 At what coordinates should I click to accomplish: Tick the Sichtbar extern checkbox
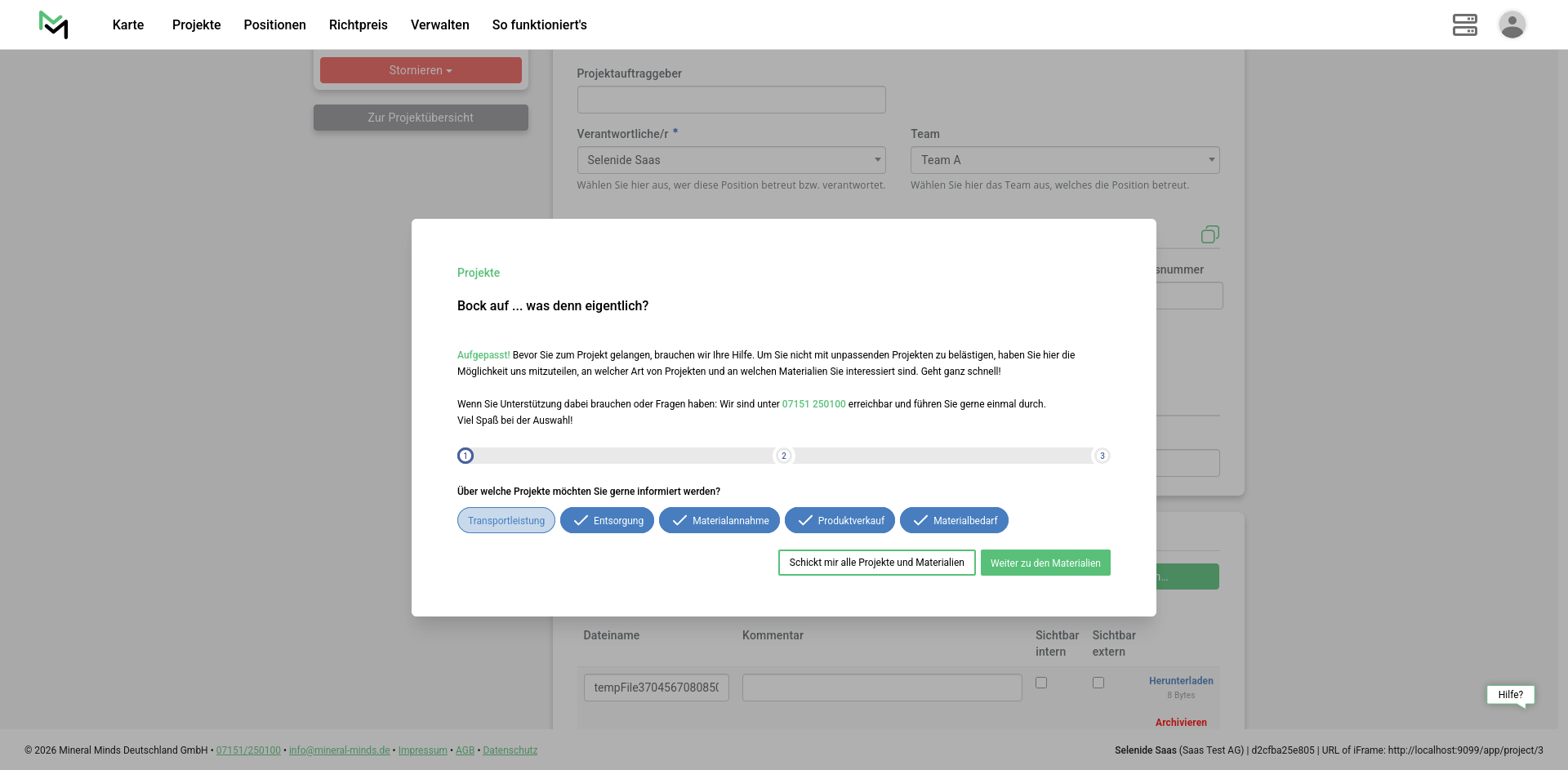(1098, 683)
